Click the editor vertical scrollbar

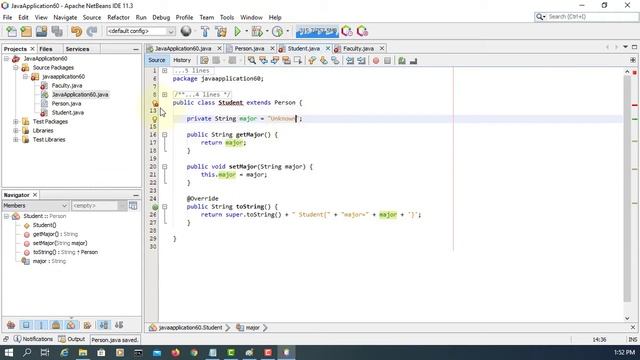pos(627,188)
